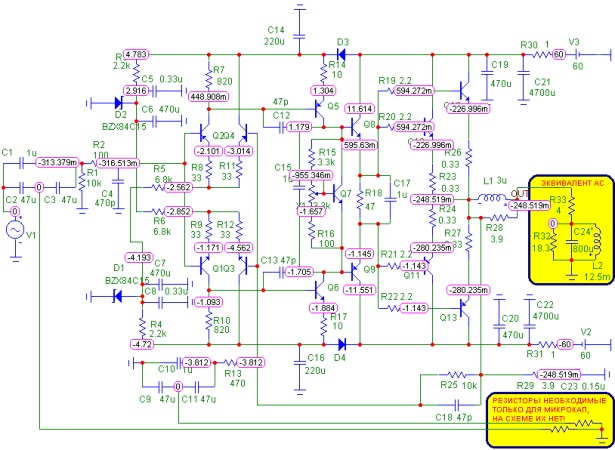
Task: Select the D3 diode symbol
Action: point(341,55)
